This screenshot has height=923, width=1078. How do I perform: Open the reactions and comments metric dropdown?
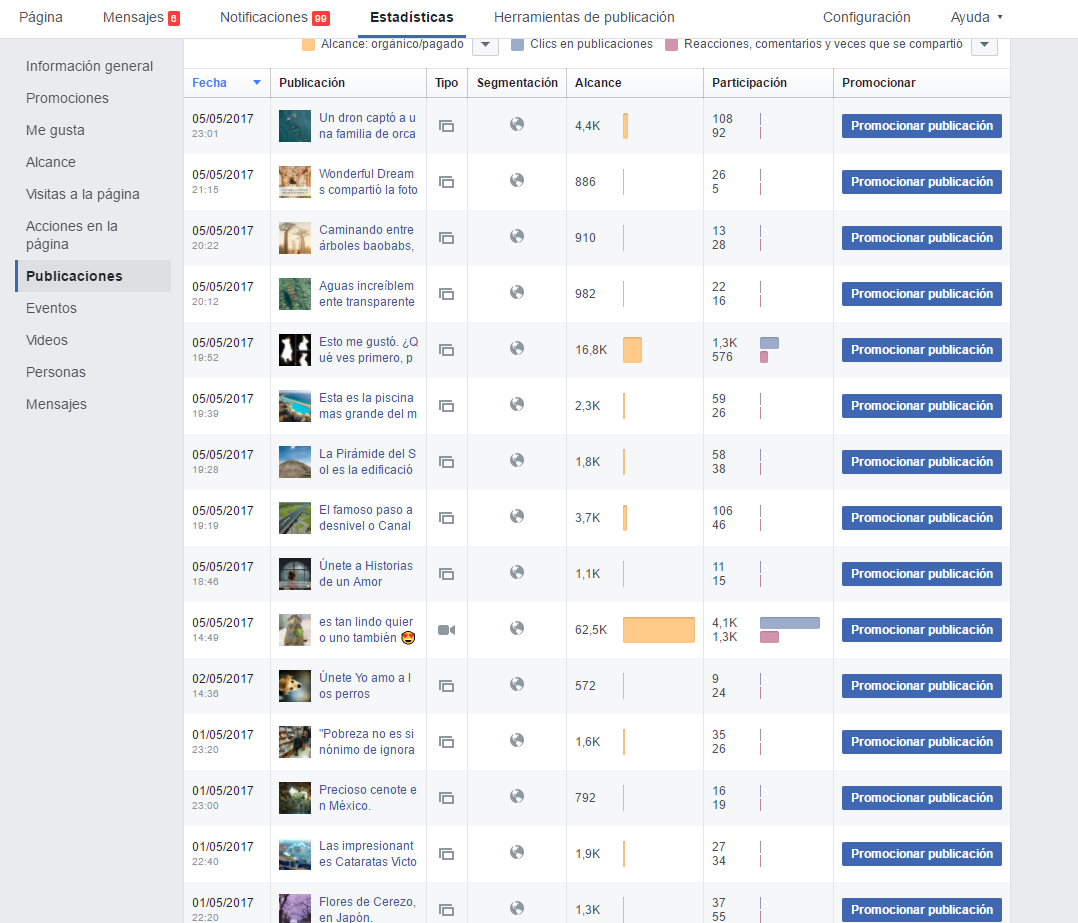(x=984, y=45)
